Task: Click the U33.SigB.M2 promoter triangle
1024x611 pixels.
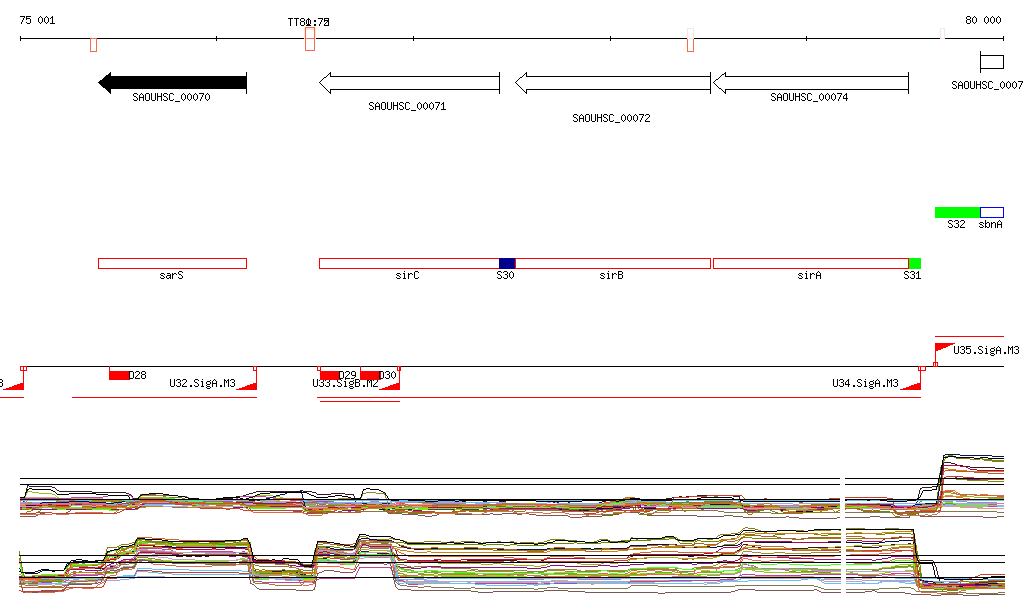Action: (x=390, y=386)
